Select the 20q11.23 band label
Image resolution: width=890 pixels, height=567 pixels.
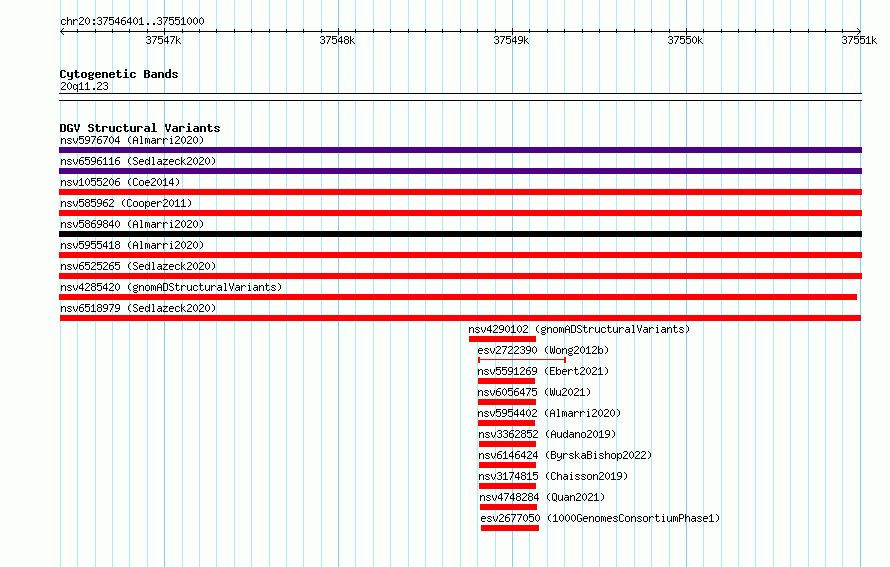(84, 86)
